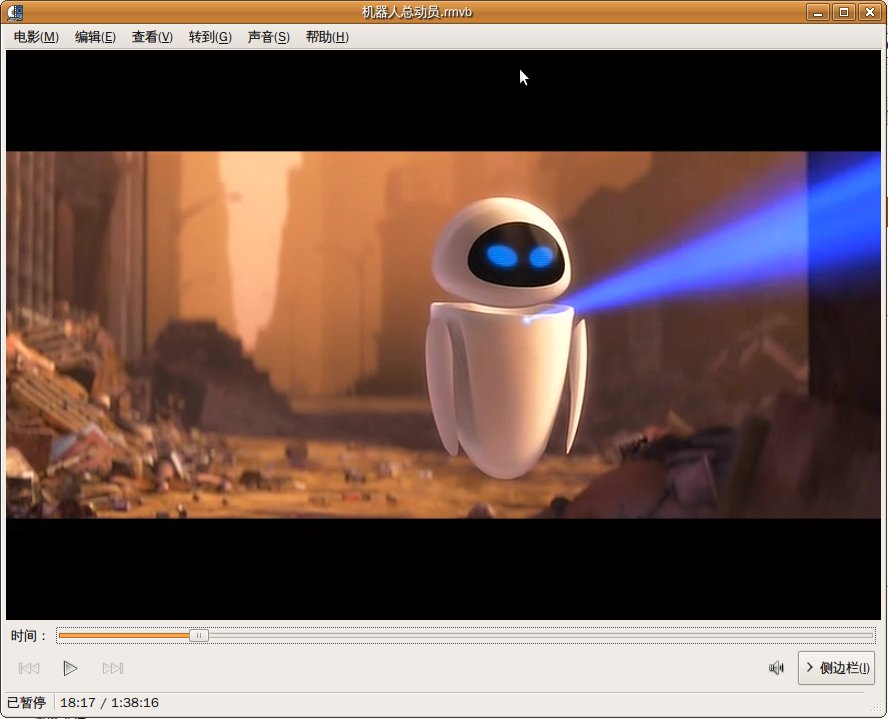Open the 编辑(E) menu
The height and width of the screenshot is (719, 888).
(x=95, y=37)
